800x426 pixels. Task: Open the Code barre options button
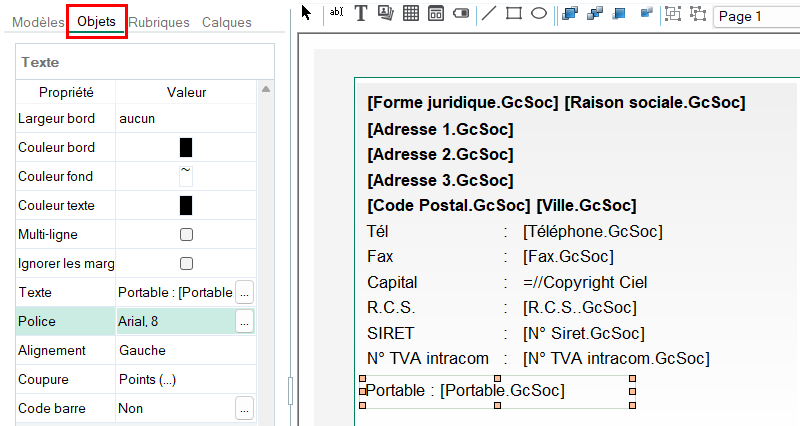244,409
